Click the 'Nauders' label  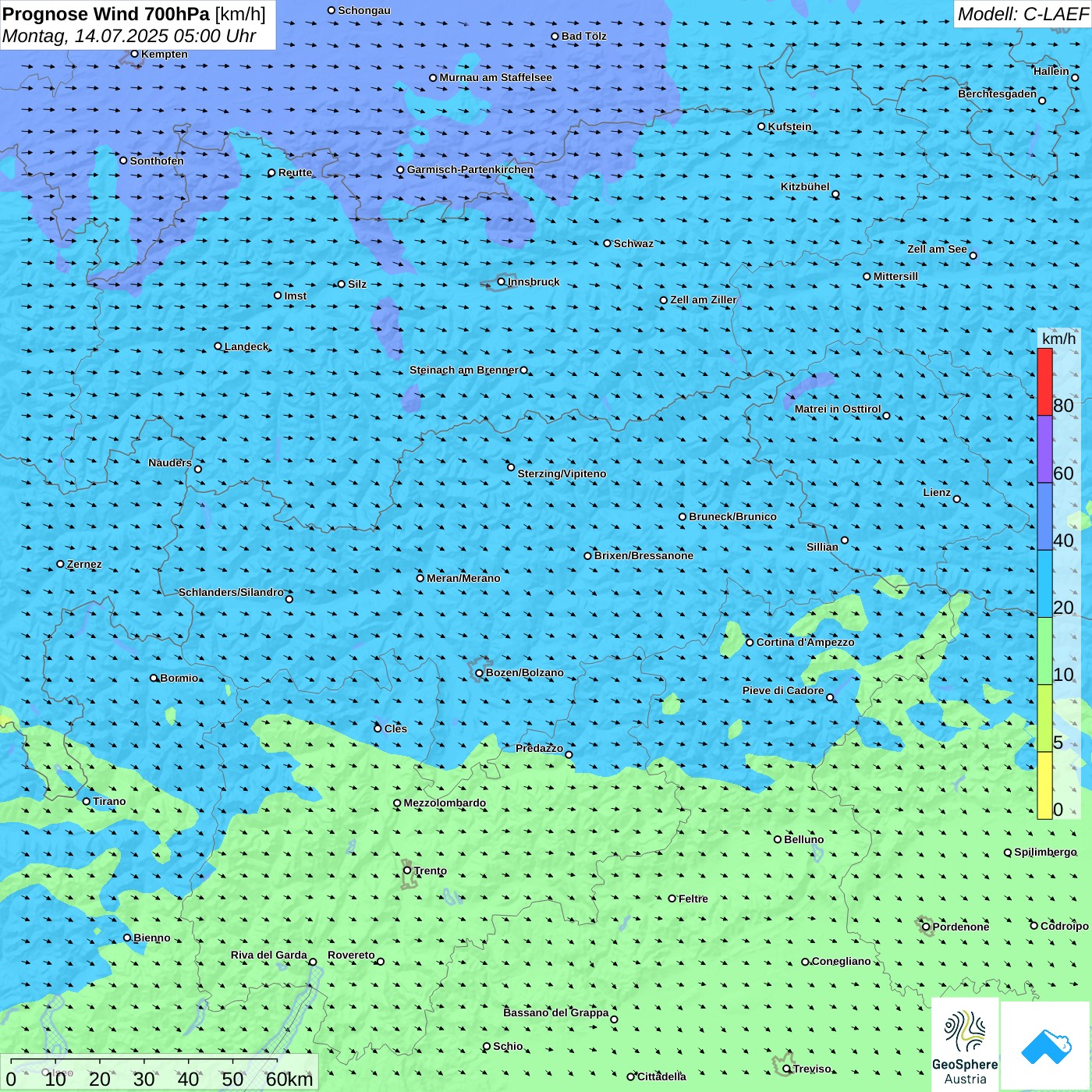(x=170, y=463)
